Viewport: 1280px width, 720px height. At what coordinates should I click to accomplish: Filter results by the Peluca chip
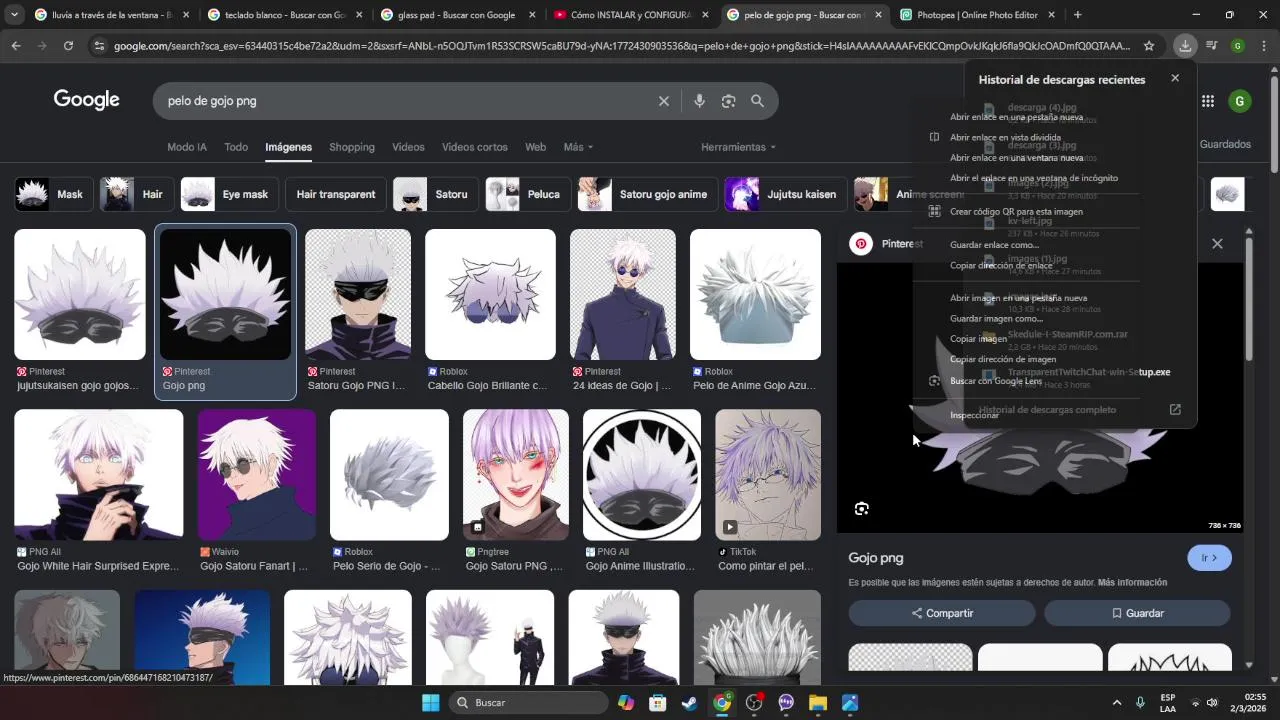coord(529,194)
